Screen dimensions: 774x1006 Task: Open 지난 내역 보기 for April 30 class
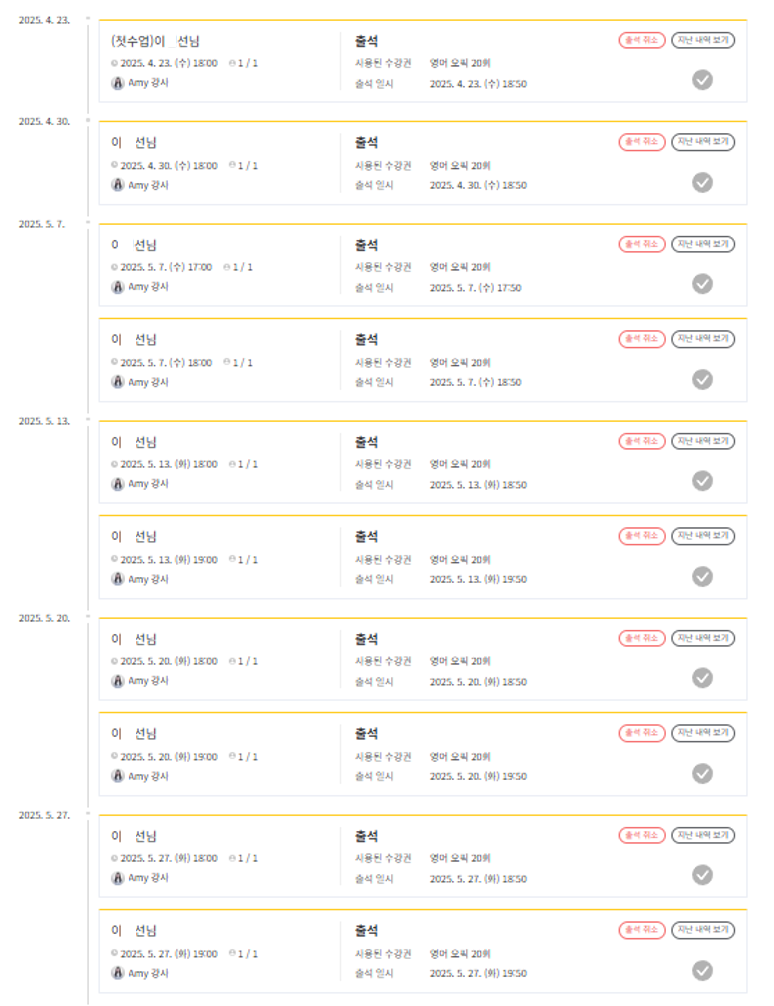point(702,142)
